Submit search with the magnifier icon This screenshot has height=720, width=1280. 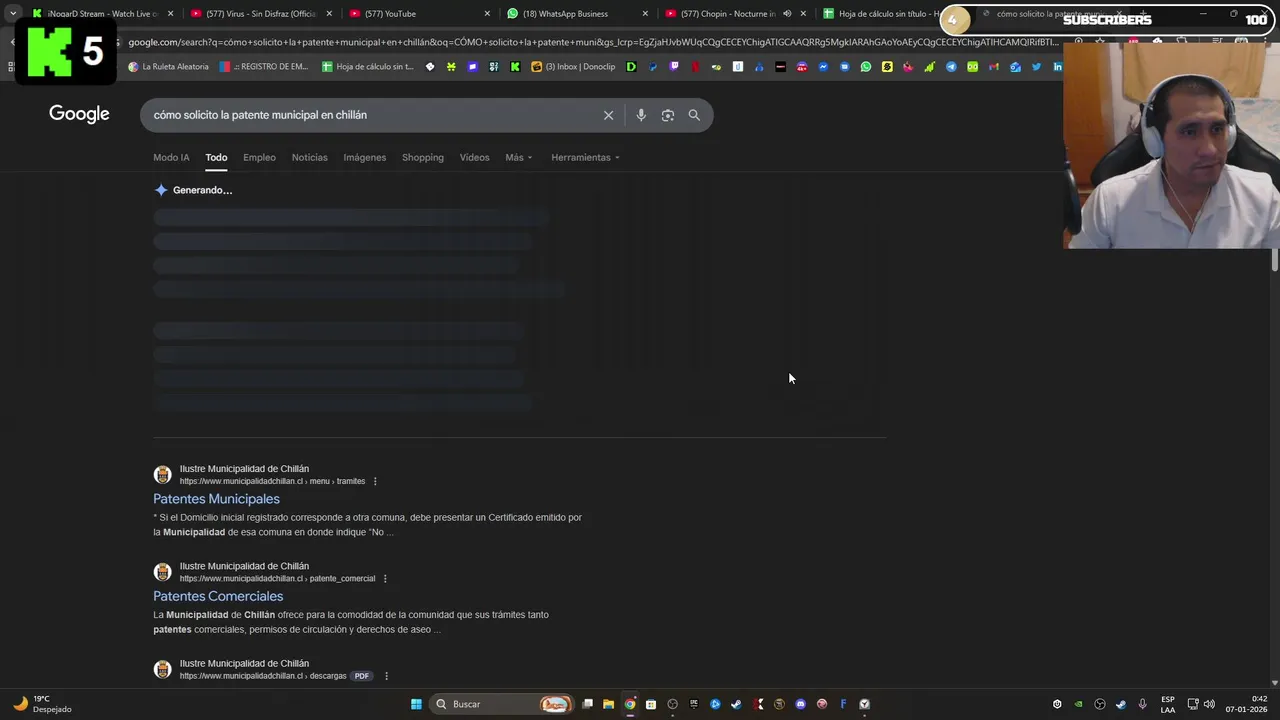click(694, 115)
